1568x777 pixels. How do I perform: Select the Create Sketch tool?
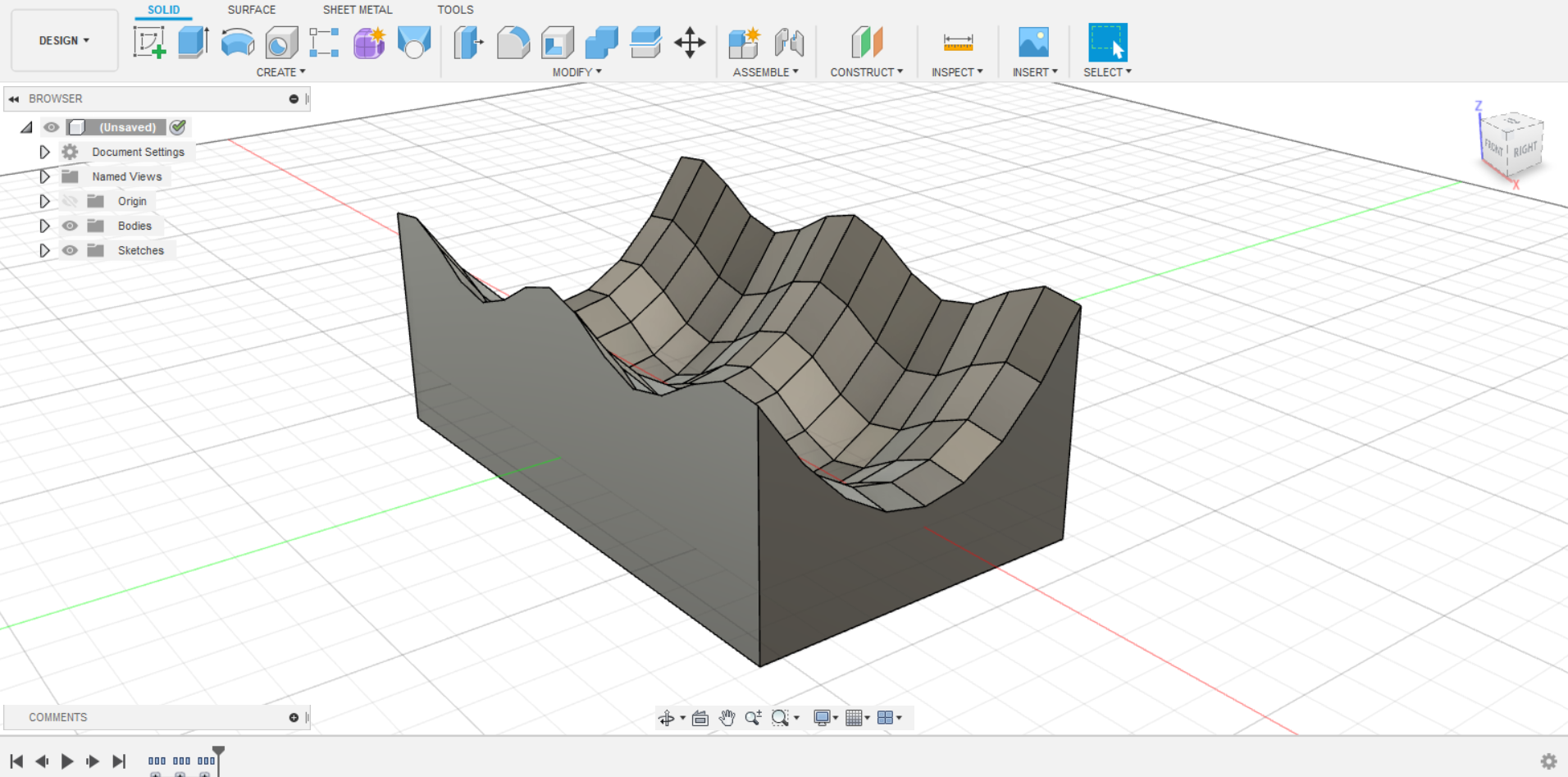(149, 42)
